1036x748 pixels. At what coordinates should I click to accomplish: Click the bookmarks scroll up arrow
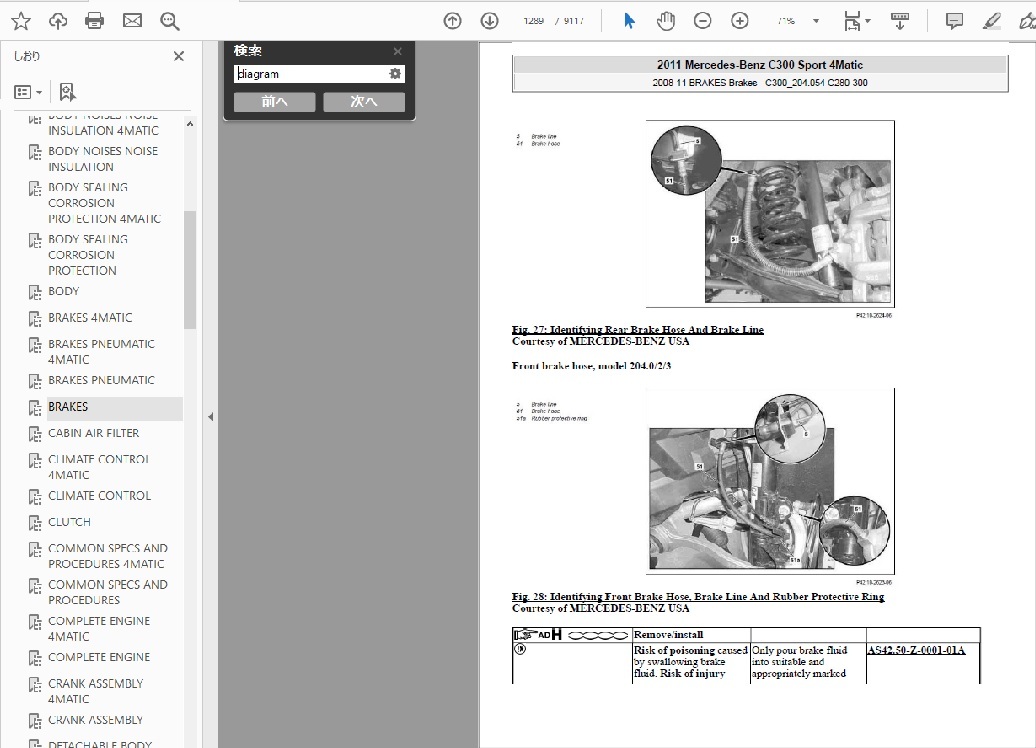190,124
